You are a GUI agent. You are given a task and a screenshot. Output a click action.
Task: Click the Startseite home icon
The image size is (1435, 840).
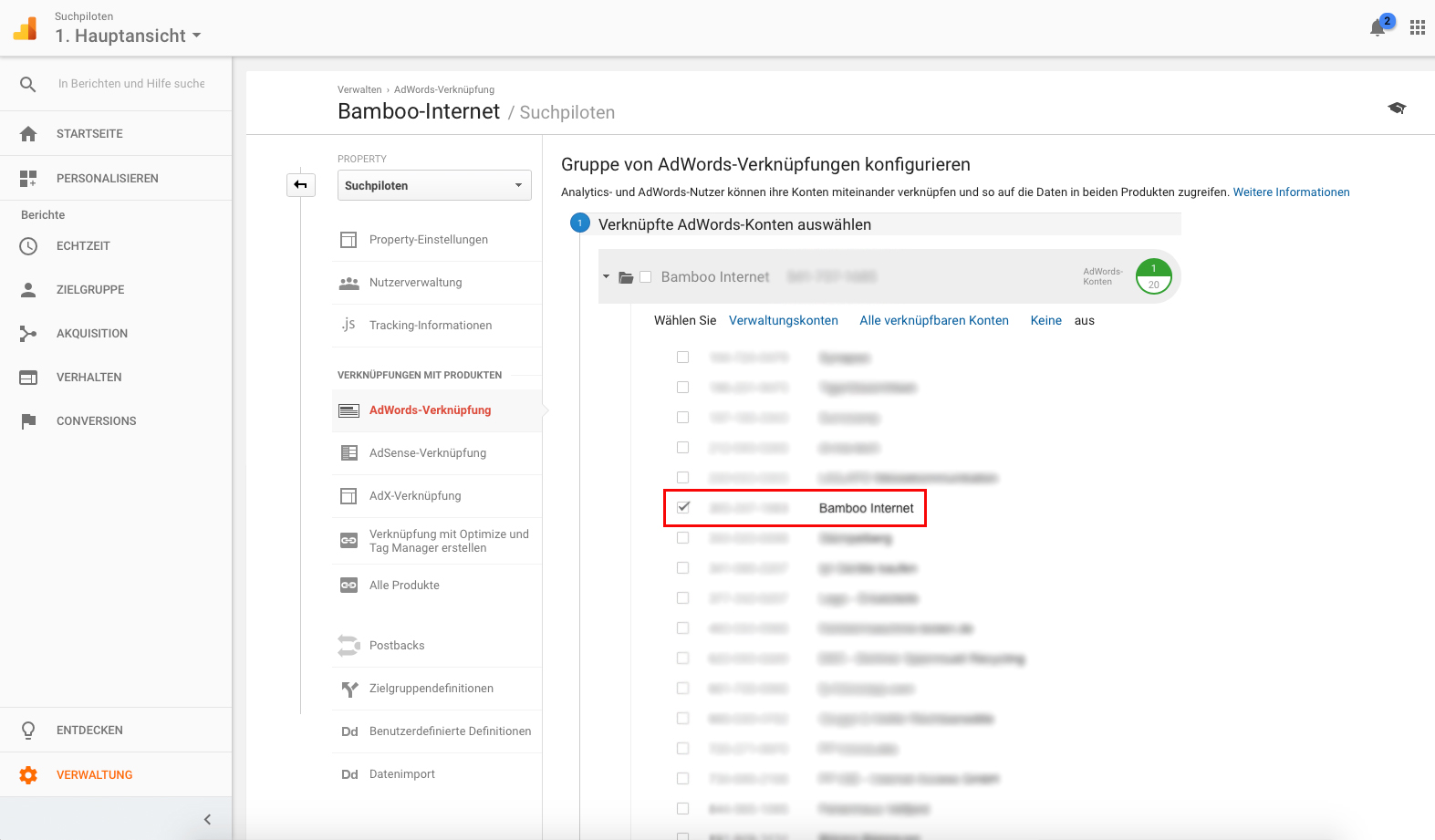coord(28,133)
